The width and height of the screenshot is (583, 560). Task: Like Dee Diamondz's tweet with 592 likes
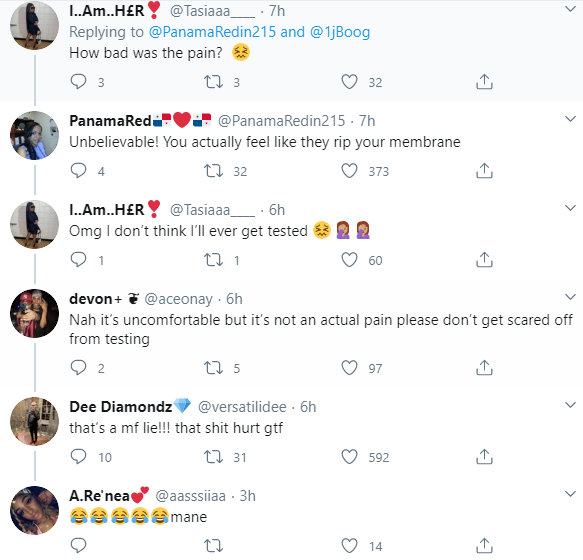point(350,457)
